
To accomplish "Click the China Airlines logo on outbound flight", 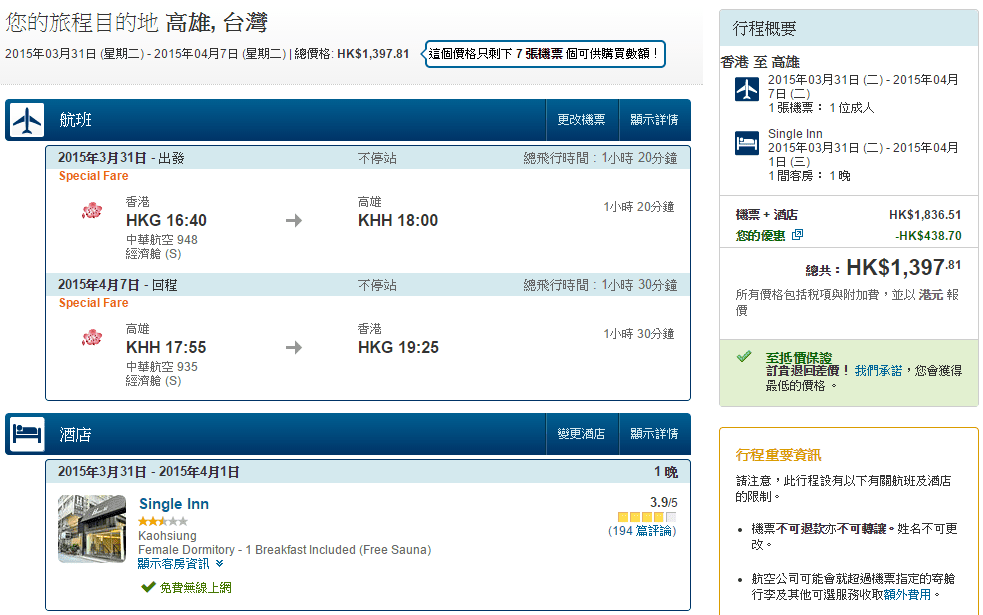I will 92,211.
